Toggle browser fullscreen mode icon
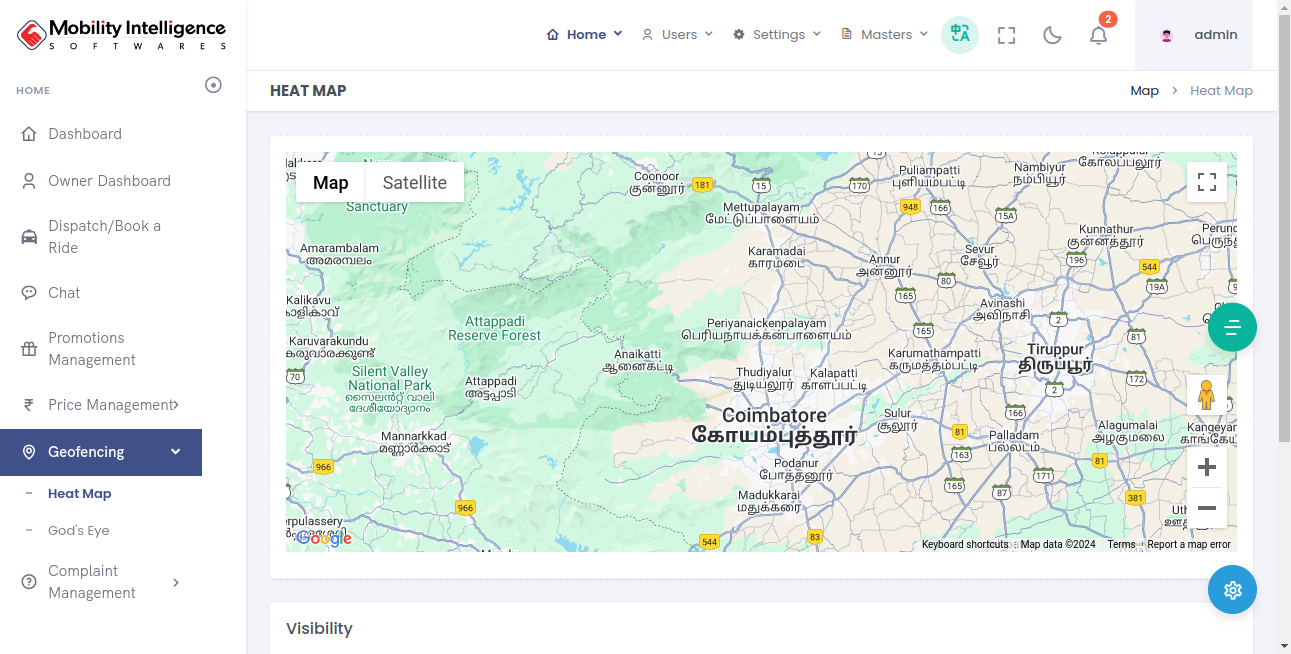The image size is (1291, 654). pyautogui.click(x=1006, y=35)
